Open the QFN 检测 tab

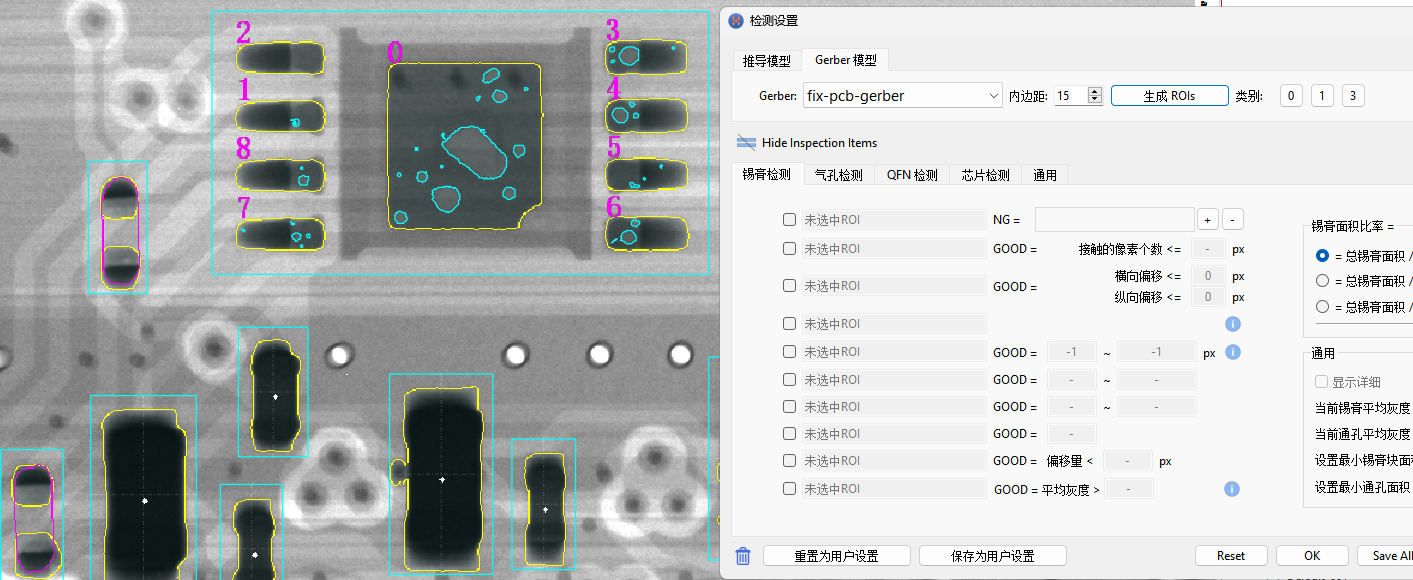coord(912,175)
